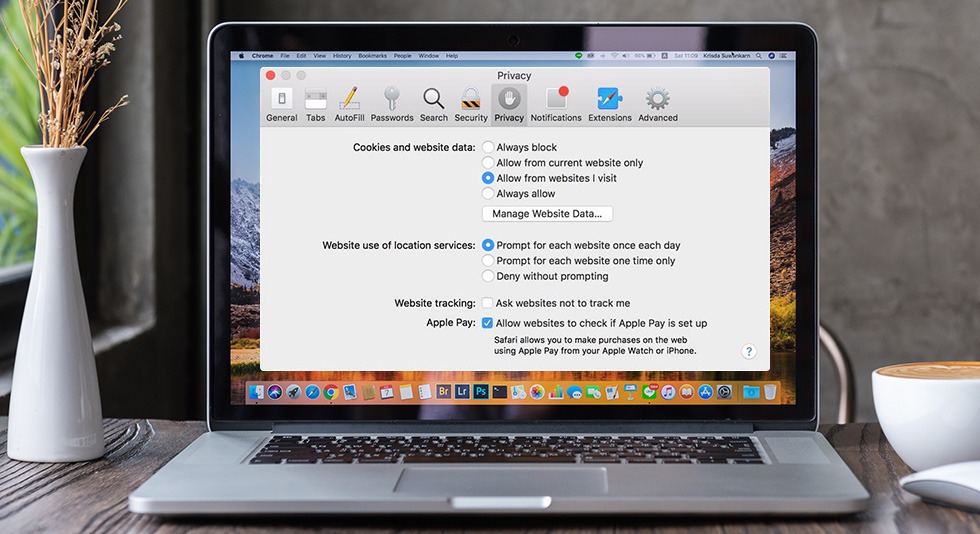Open LINE app from the dock
Viewport: 980px width, 534px height.
[x=649, y=392]
